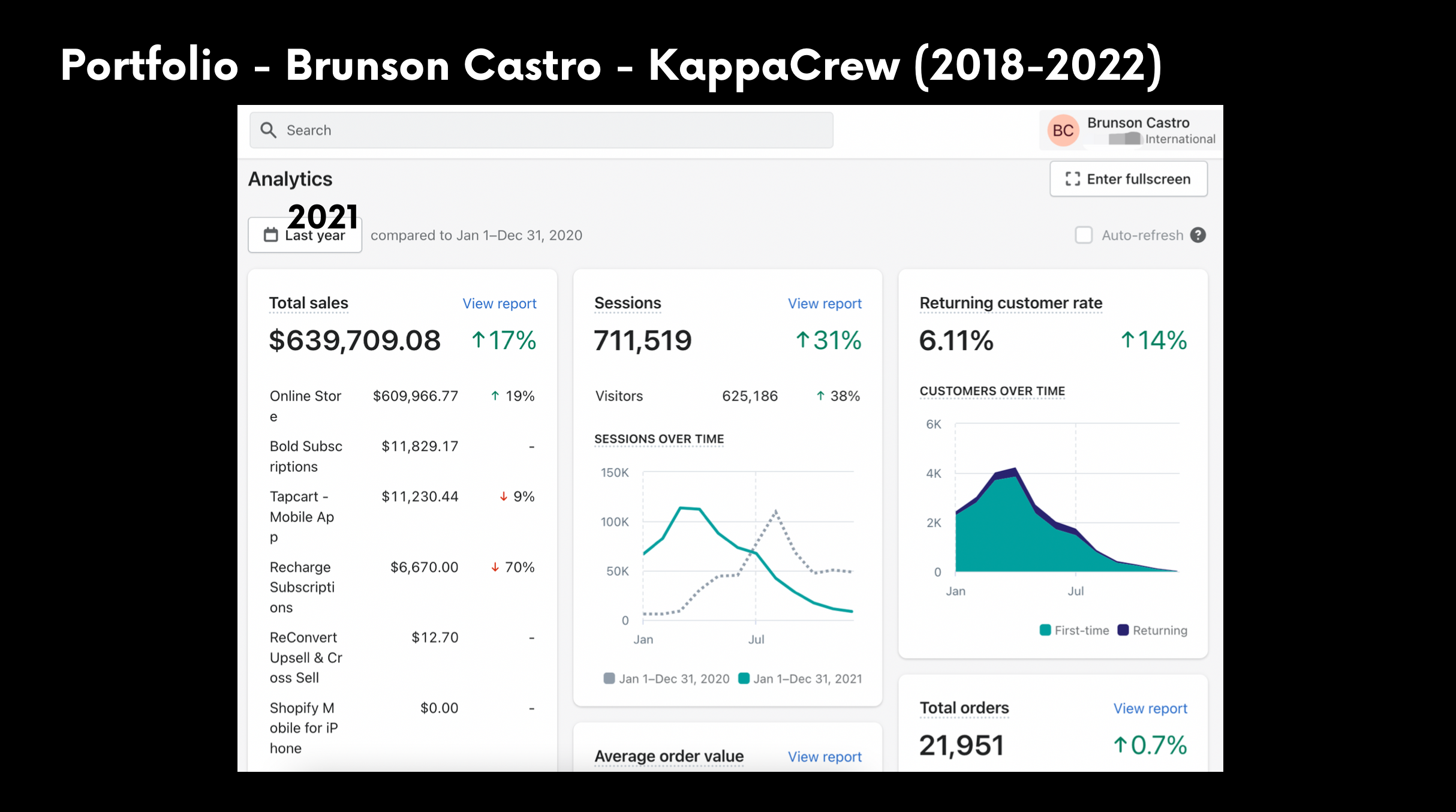Click the Auto-refresh help question icon
This screenshot has height=812, width=1456.
tap(1198, 235)
